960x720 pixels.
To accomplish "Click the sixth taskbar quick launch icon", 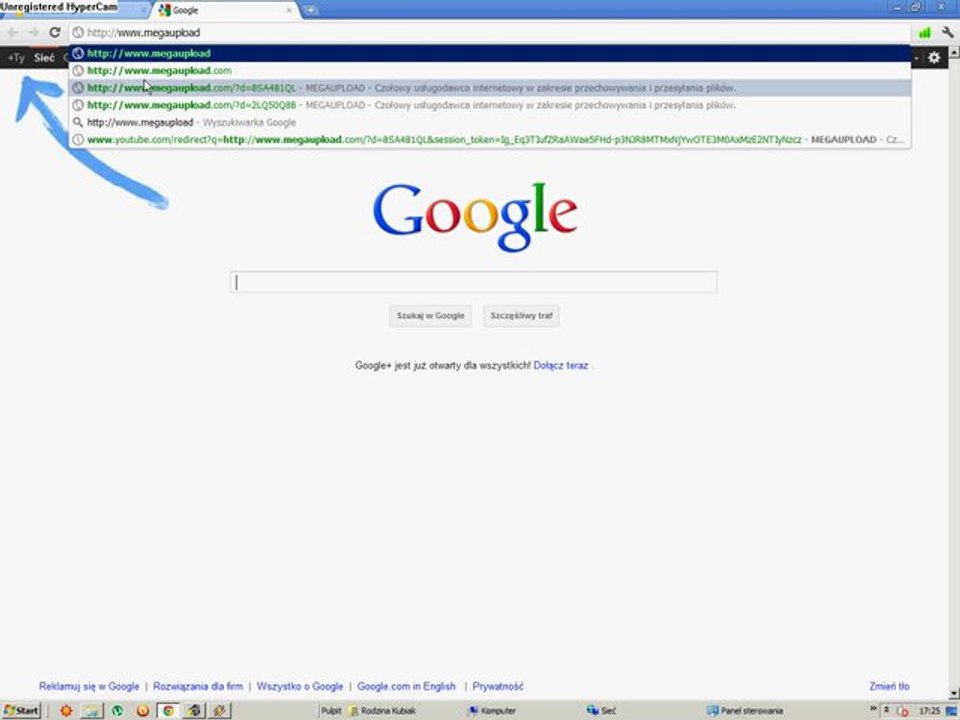I will [194, 710].
